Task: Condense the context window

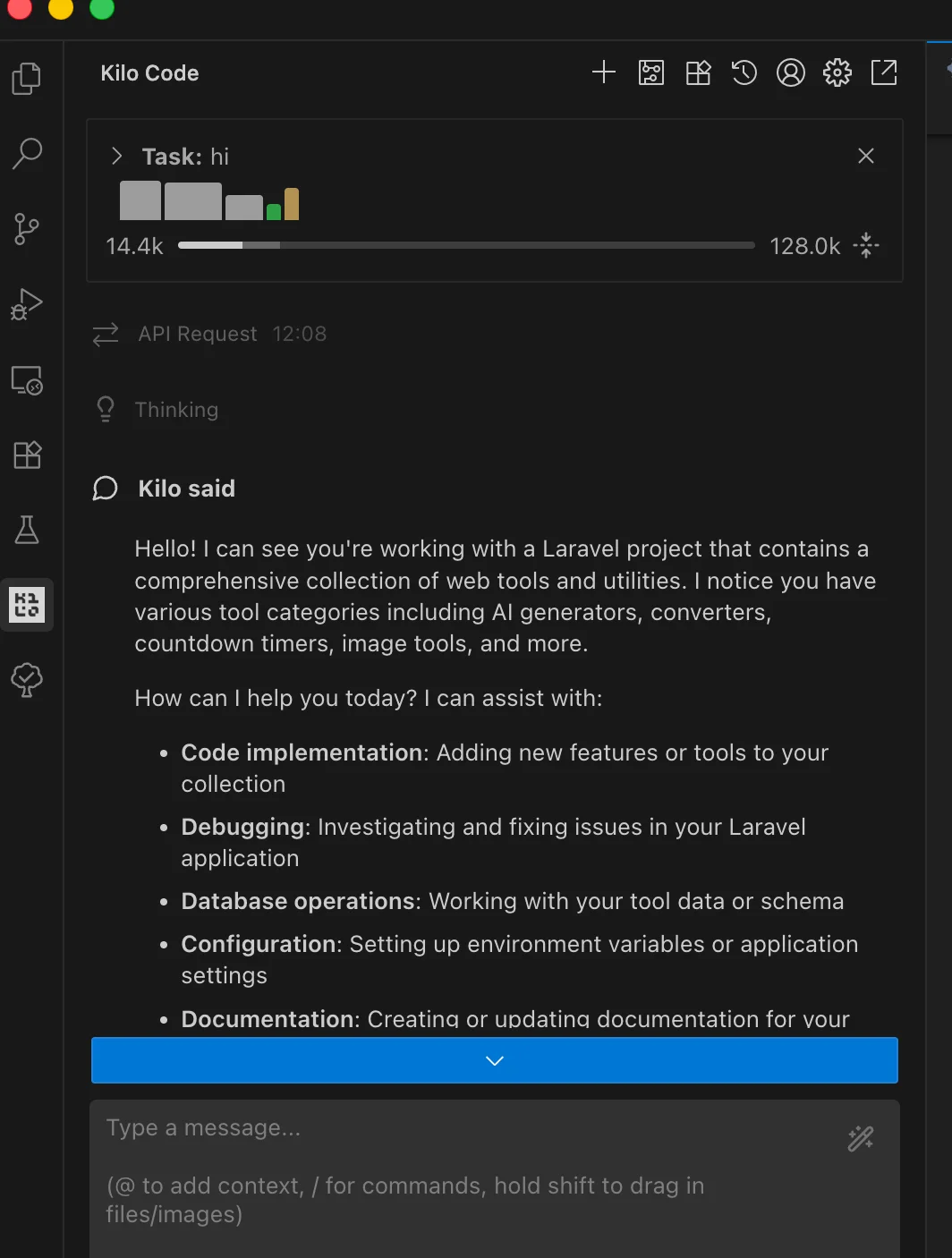Action: tap(865, 245)
